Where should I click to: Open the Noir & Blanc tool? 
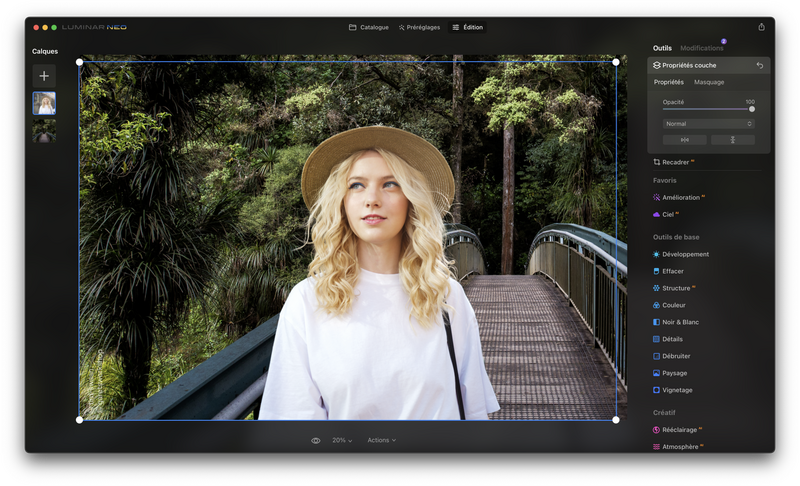[676, 322]
